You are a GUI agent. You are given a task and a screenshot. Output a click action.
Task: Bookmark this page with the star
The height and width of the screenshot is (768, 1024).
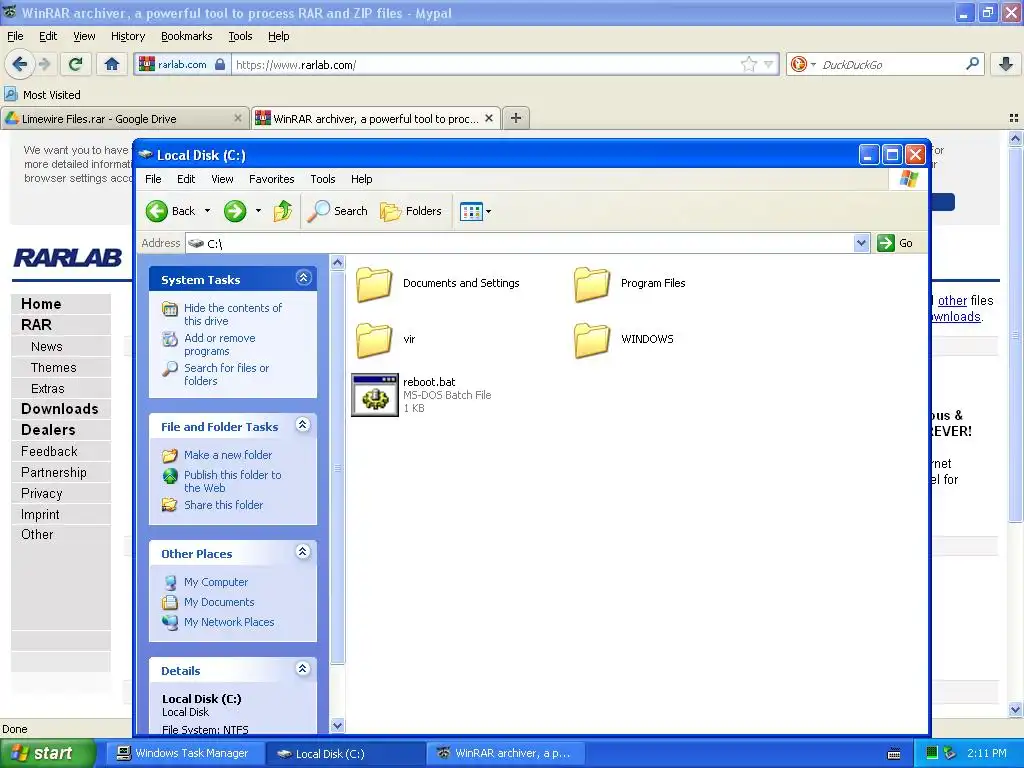(748, 64)
